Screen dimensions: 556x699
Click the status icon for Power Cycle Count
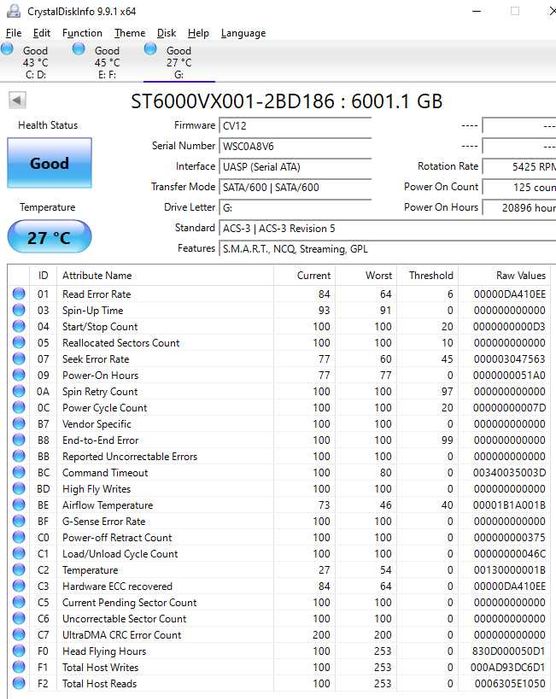pyautogui.click(x=19, y=407)
